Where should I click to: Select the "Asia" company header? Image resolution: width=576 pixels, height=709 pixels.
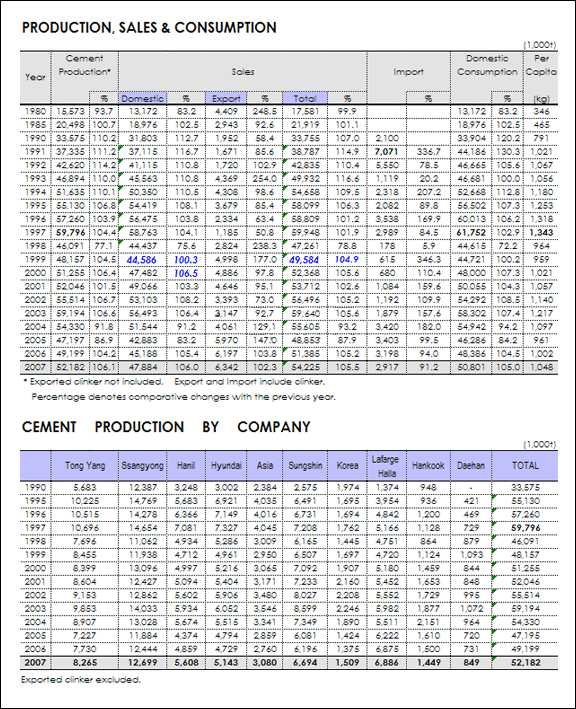264,466
